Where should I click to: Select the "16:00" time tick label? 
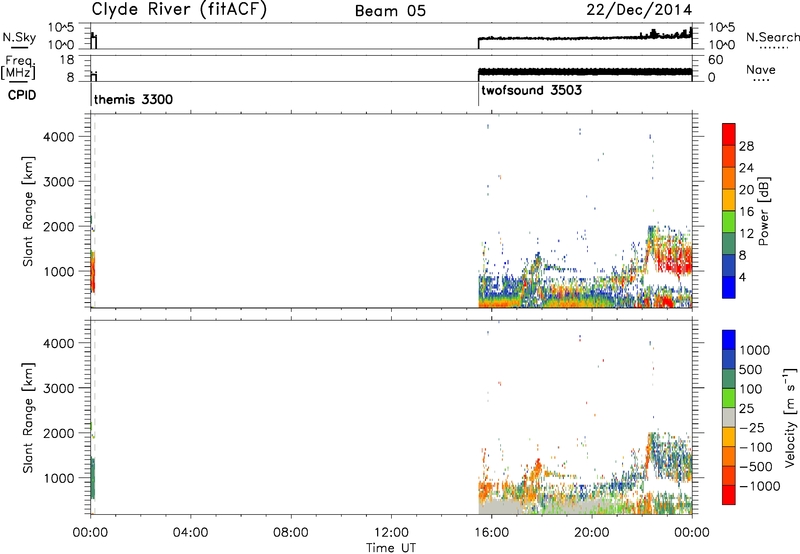(x=491, y=533)
